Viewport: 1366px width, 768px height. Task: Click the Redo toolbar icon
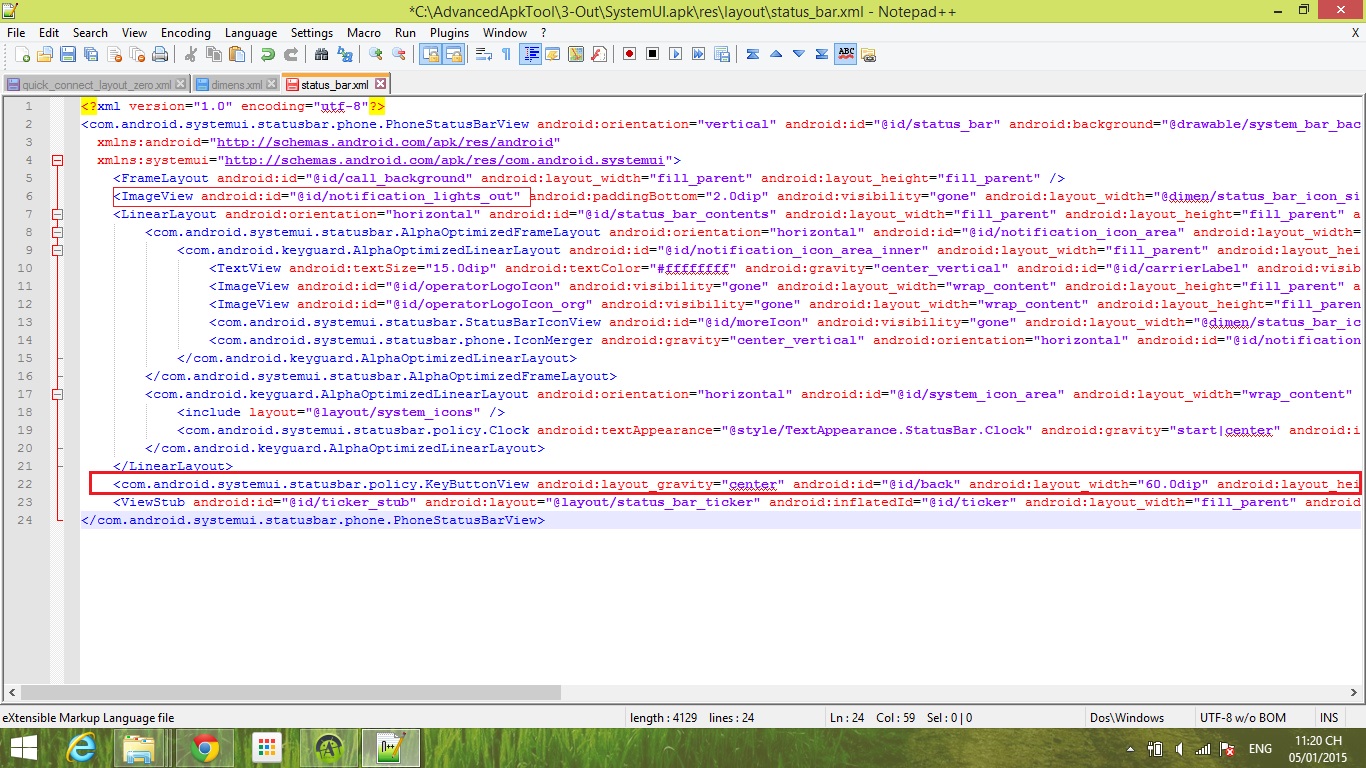[x=290, y=54]
